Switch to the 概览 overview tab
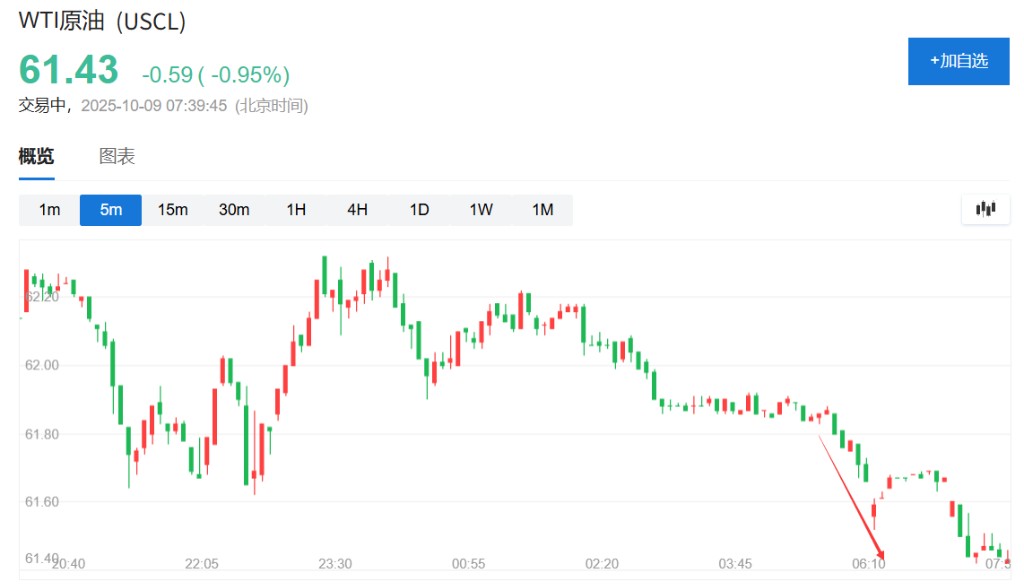Viewport: 1024px width, 585px height. (37, 157)
